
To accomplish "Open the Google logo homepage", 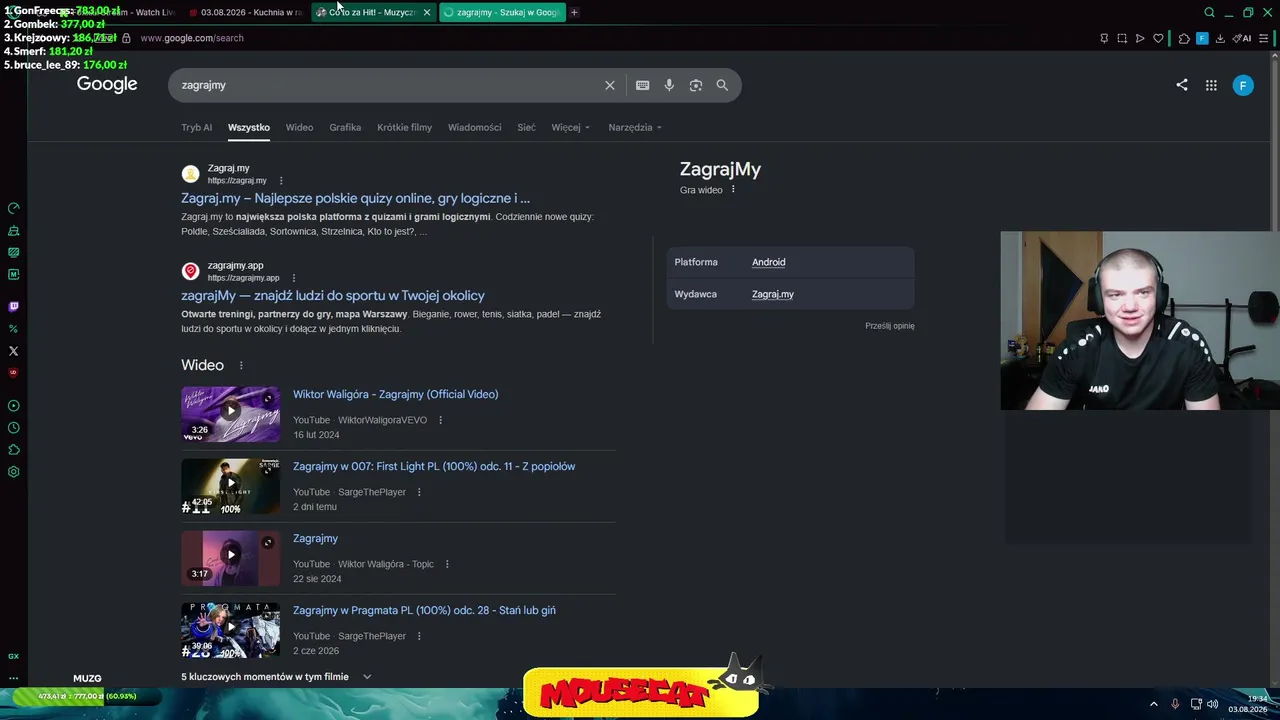I will (107, 84).
